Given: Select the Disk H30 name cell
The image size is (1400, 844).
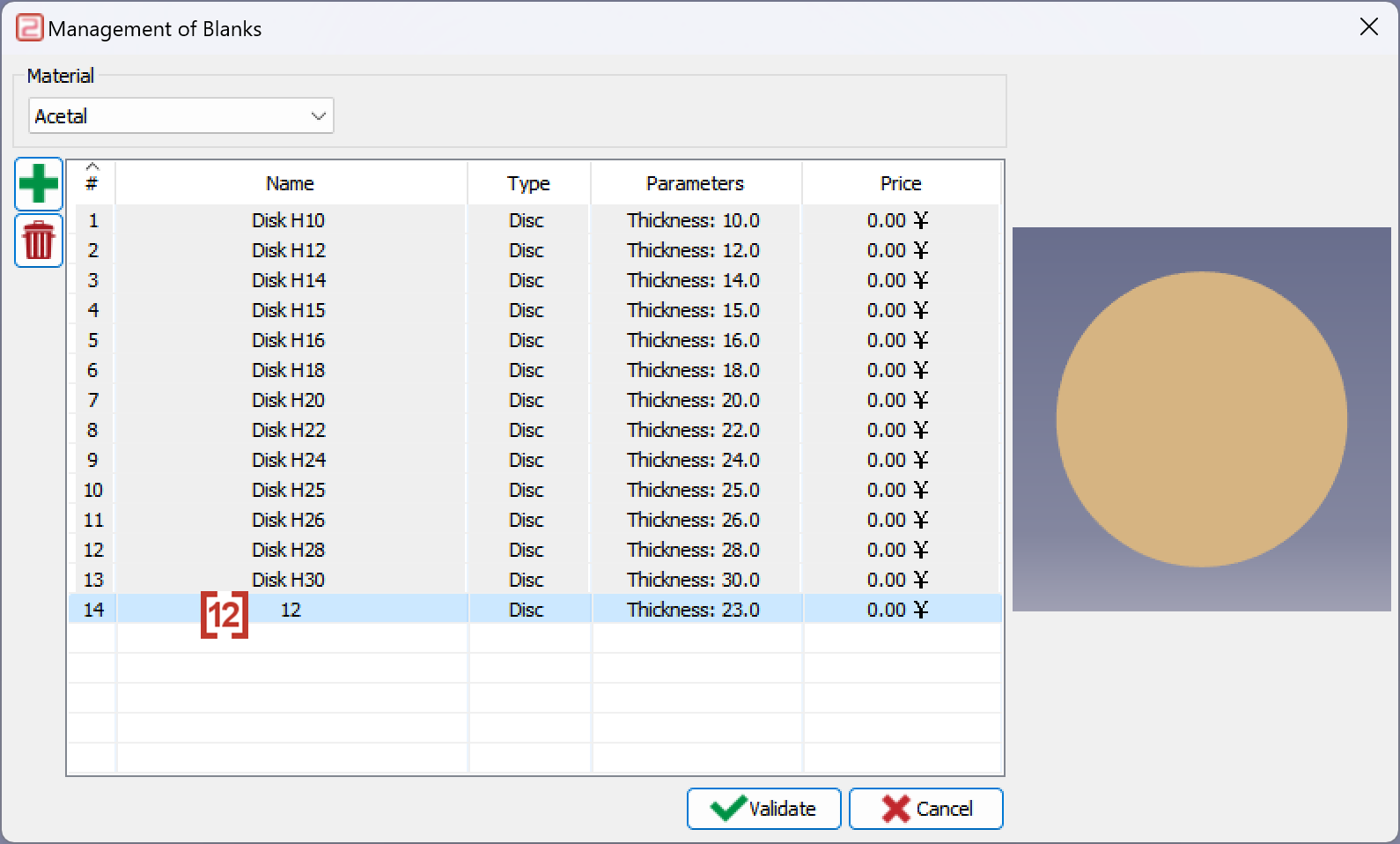Looking at the screenshot, I should 291,580.
